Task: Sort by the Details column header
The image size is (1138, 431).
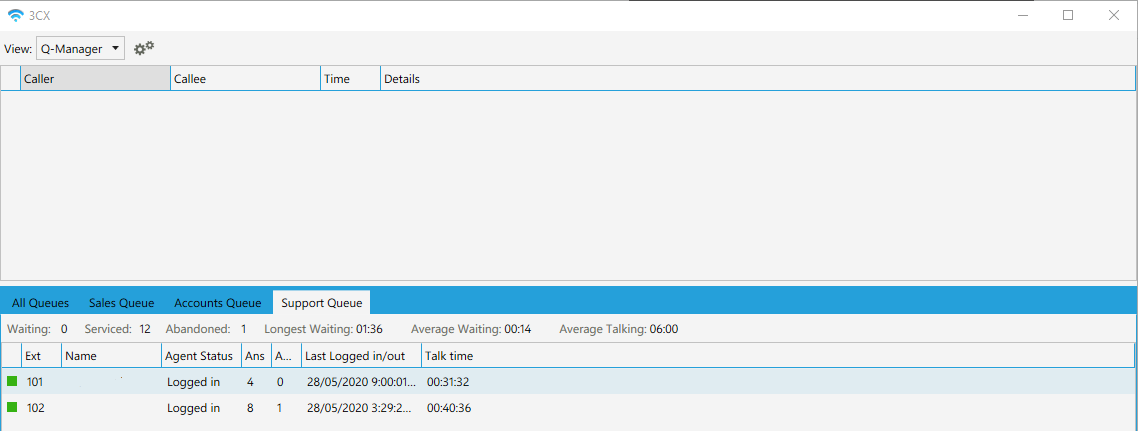Action: click(x=757, y=78)
